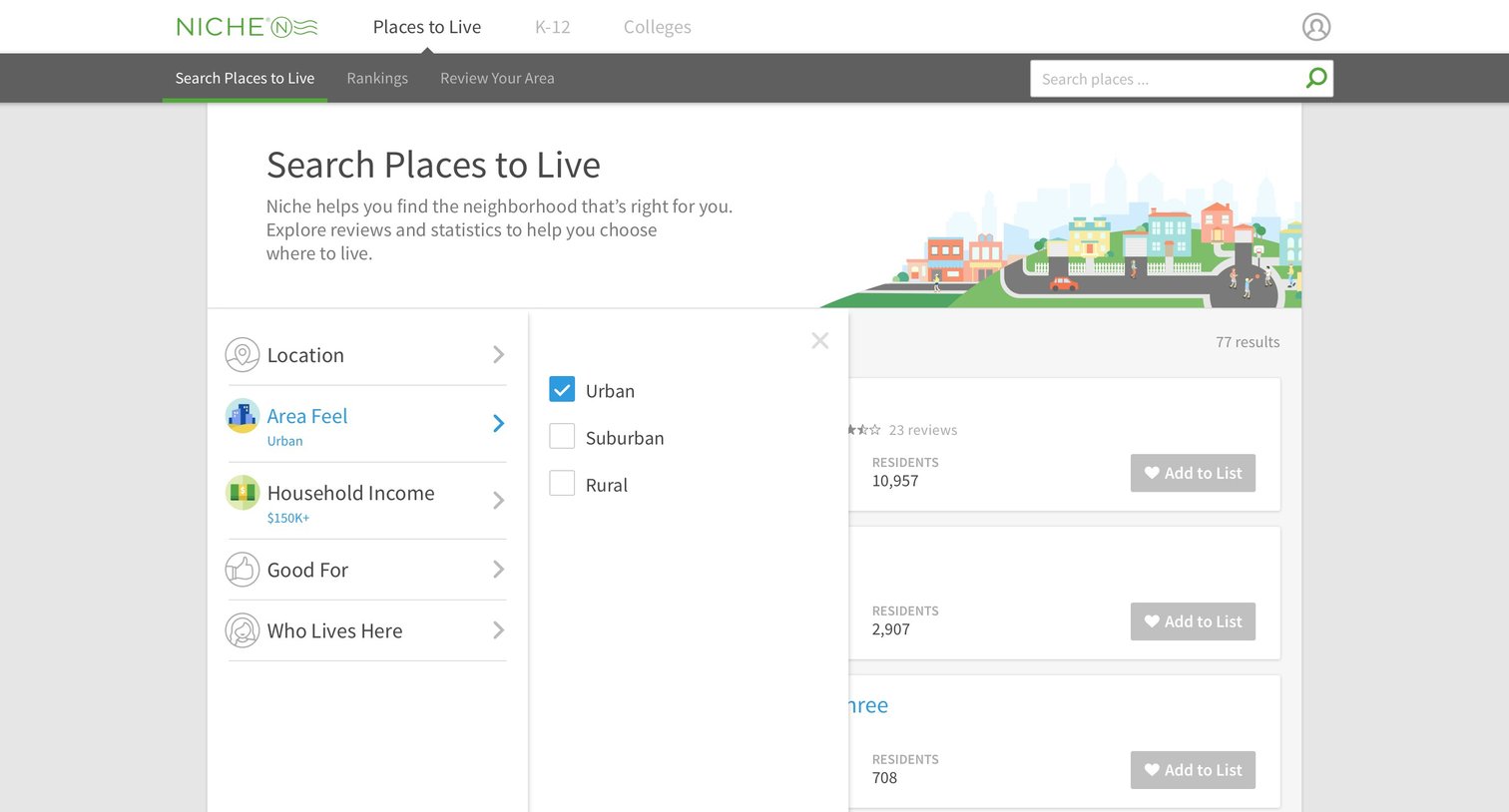Click the neighborhood illustration banner
The height and width of the screenshot is (812, 1509).
1061,234
